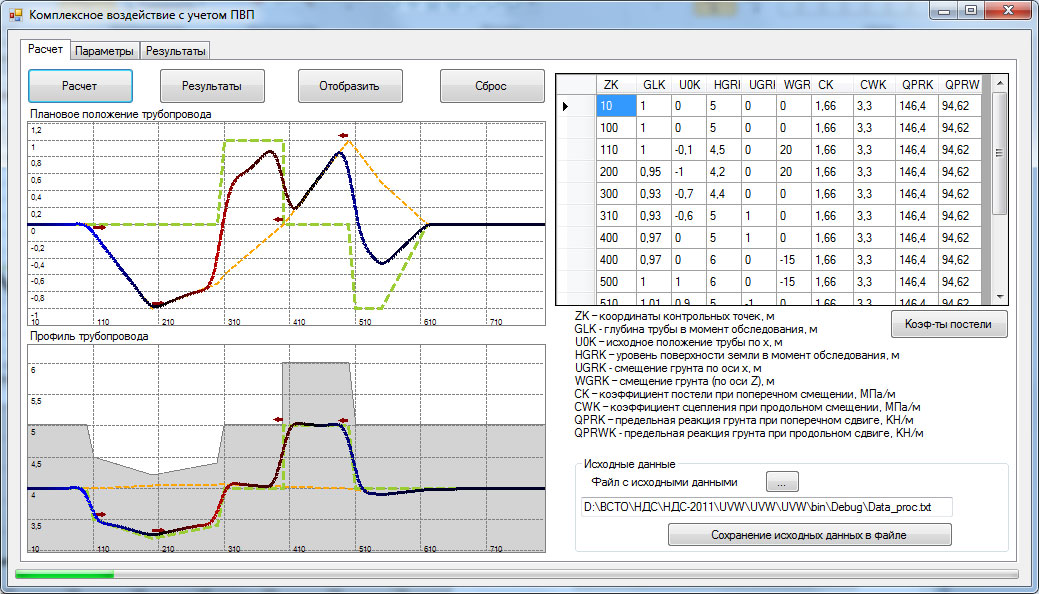Select the HGRI cell with value 4,5
1039x594 pixels.
[724, 150]
